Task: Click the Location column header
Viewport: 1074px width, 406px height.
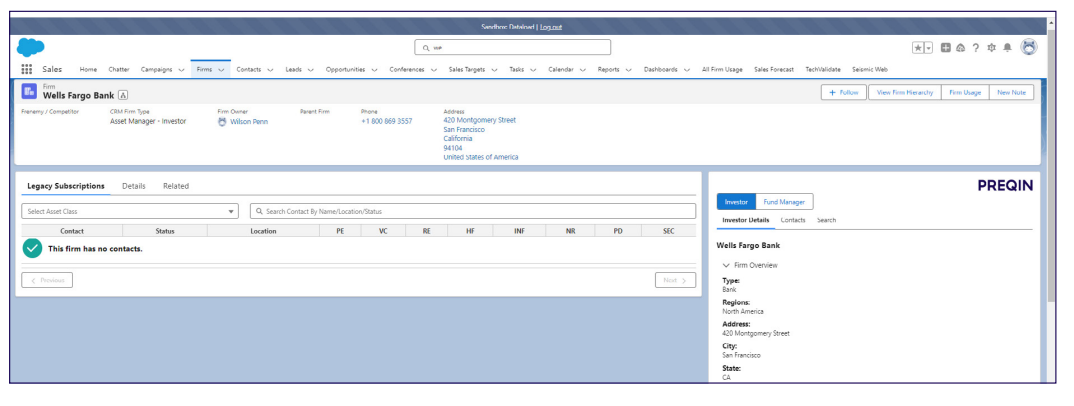Action: [264, 231]
